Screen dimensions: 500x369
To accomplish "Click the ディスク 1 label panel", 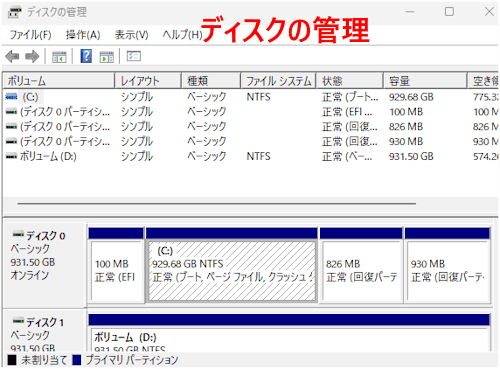I will coord(44,330).
